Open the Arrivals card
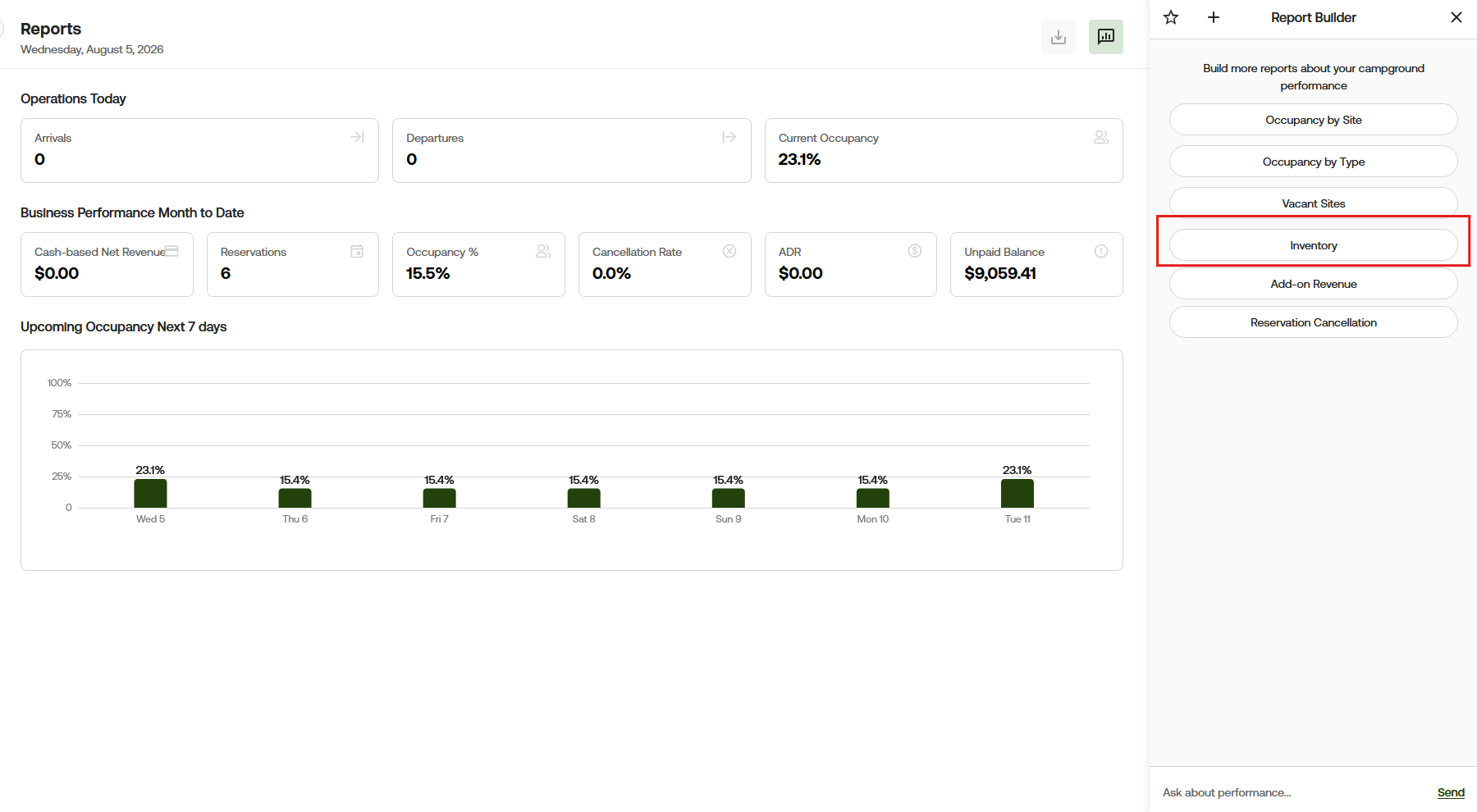The image size is (1477, 812). coord(199,150)
